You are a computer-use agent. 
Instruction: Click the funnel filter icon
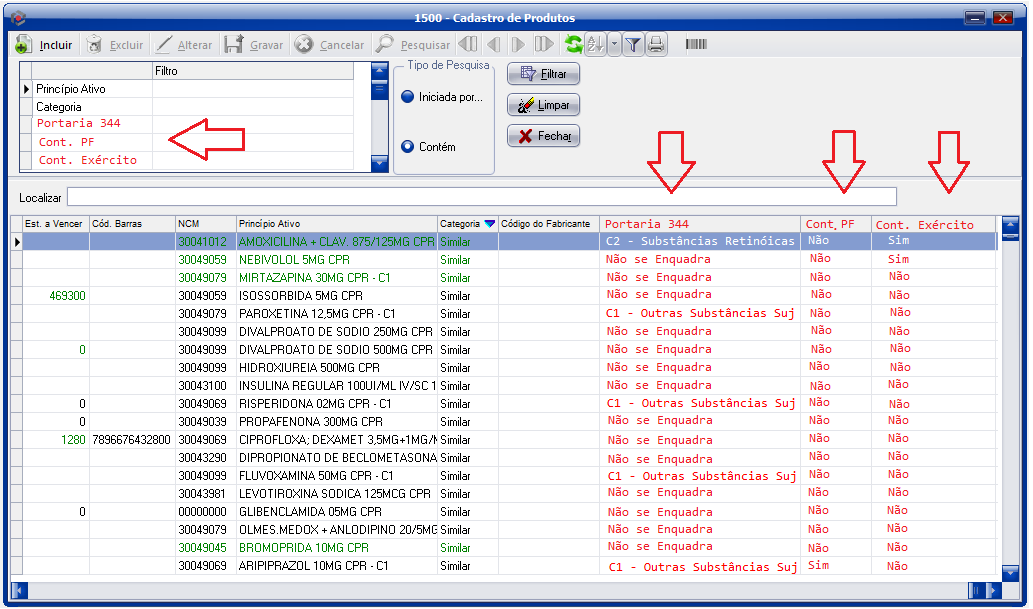point(633,45)
